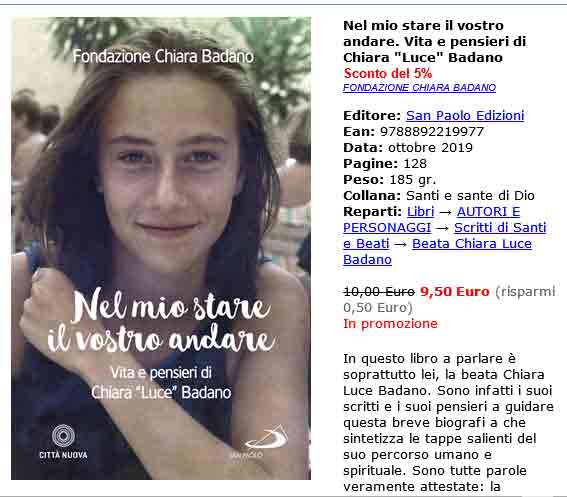Click the Collana Santi e sante di Dio text
567x497 pixels.
(x=439, y=195)
